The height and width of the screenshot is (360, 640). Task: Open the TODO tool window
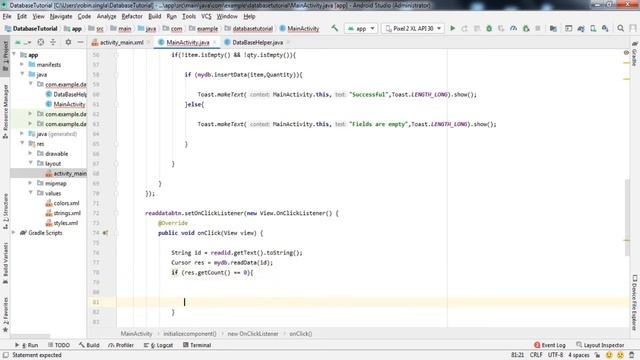pos(59,345)
